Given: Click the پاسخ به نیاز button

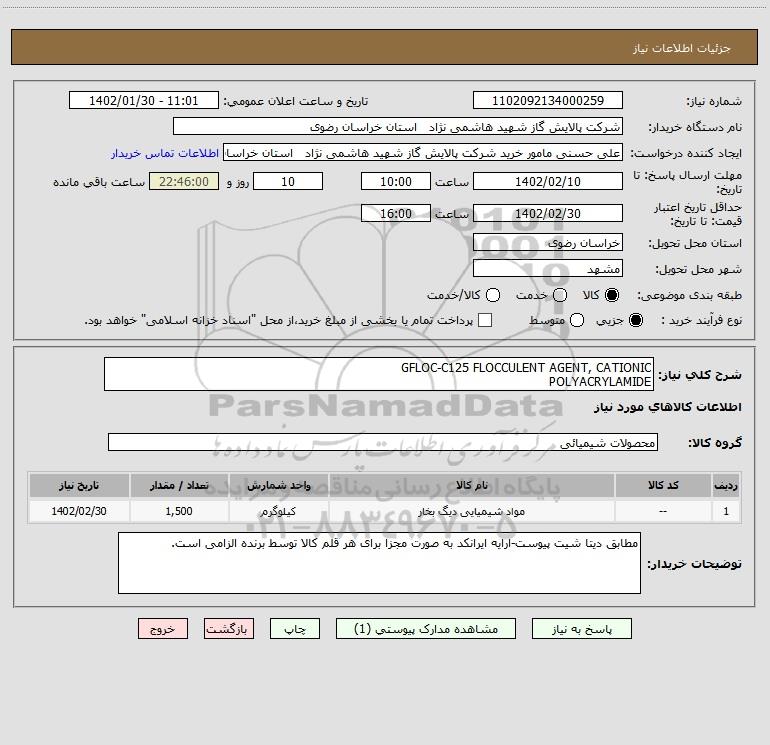Looking at the screenshot, I should (x=581, y=629).
